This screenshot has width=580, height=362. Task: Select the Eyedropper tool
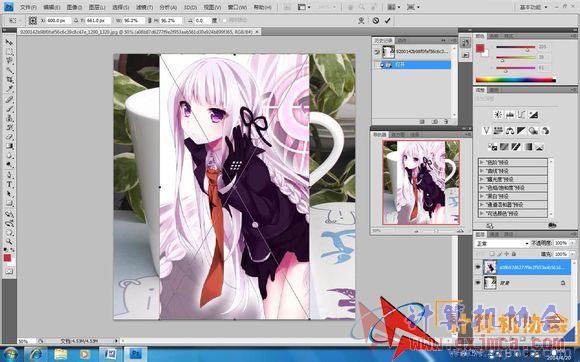[x=9, y=89]
